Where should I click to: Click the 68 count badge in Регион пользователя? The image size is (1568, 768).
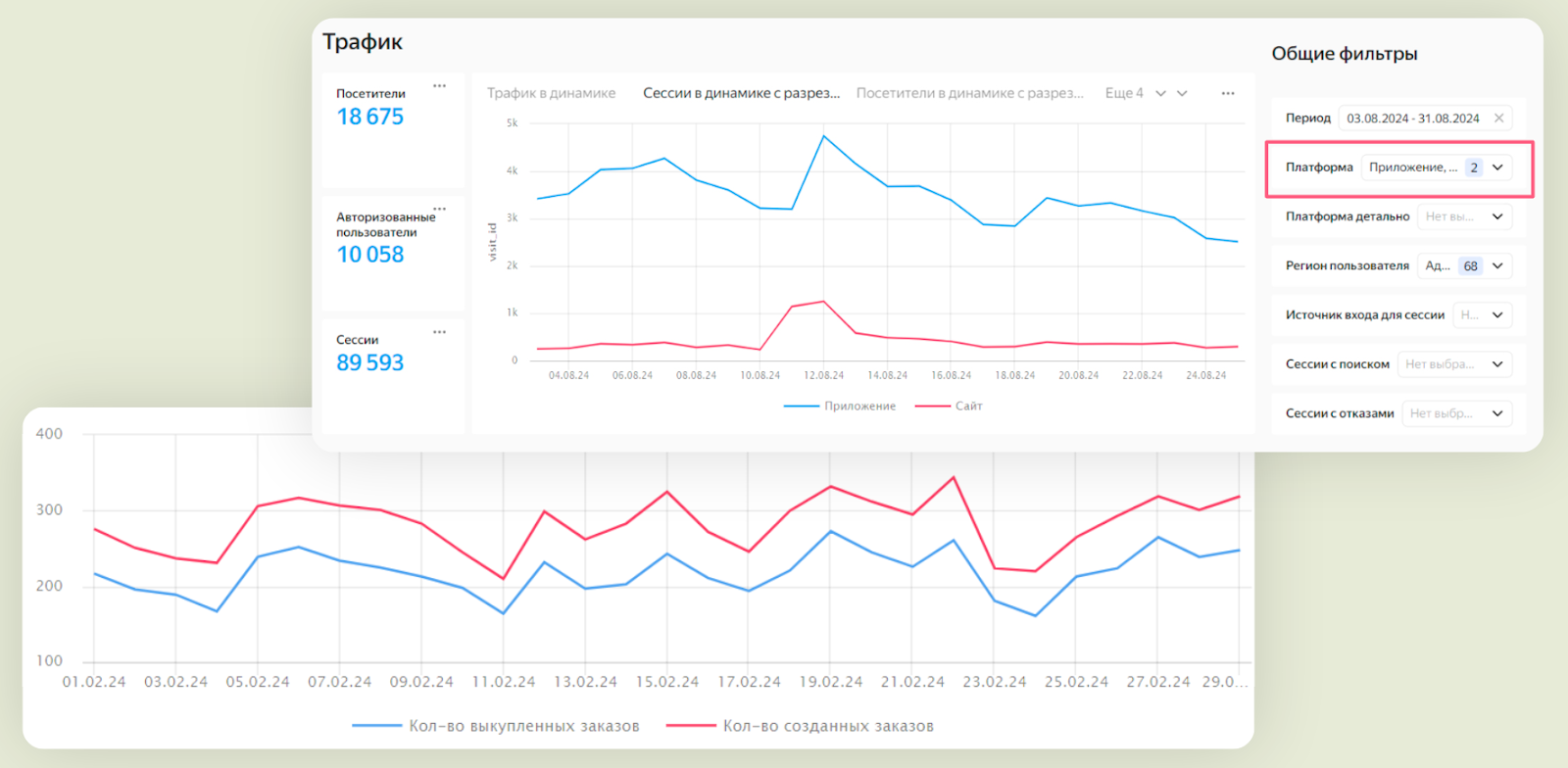click(1470, 266)
